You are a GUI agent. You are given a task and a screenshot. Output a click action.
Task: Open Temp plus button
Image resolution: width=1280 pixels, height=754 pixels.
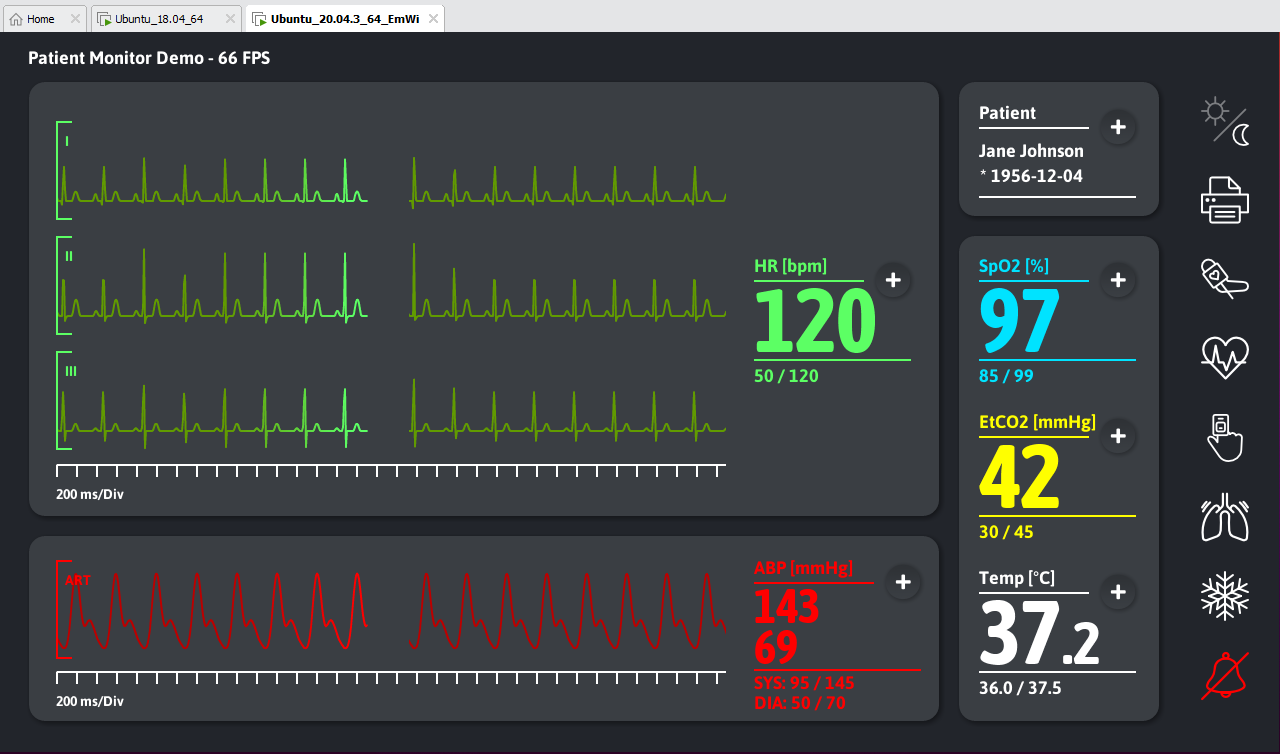(1118, 593)
